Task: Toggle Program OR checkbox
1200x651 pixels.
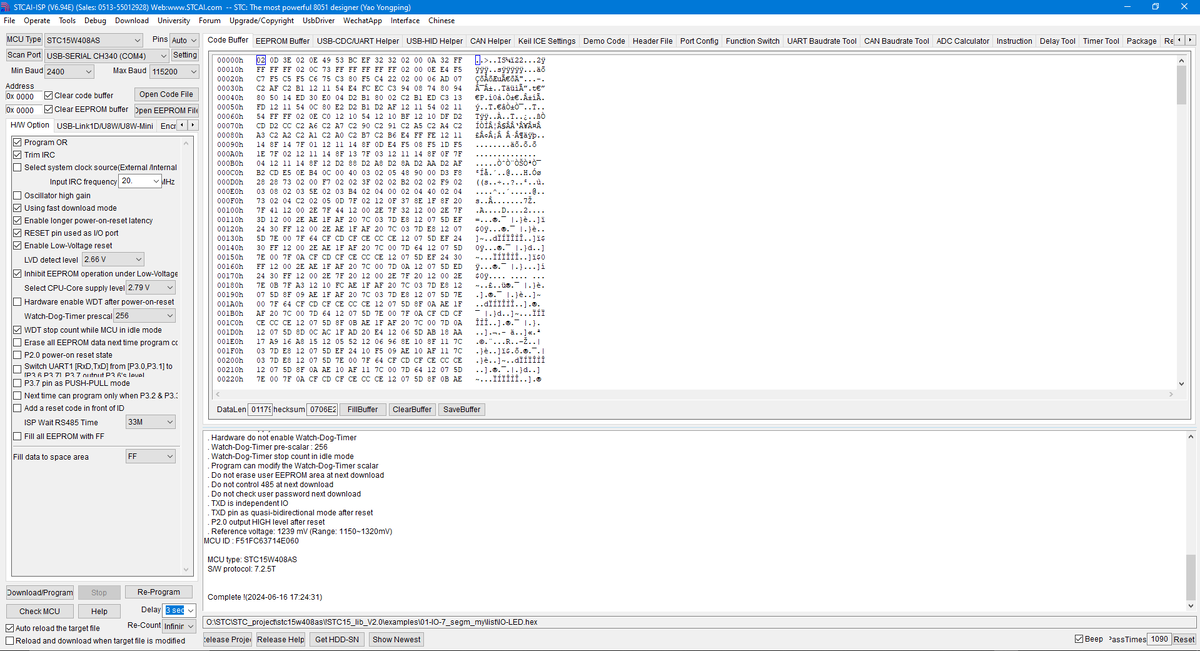Action: (17, 143)
